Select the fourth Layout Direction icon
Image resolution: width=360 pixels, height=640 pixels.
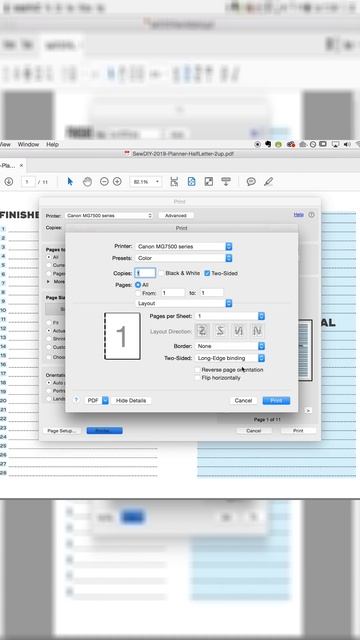[x=257, y=331]
